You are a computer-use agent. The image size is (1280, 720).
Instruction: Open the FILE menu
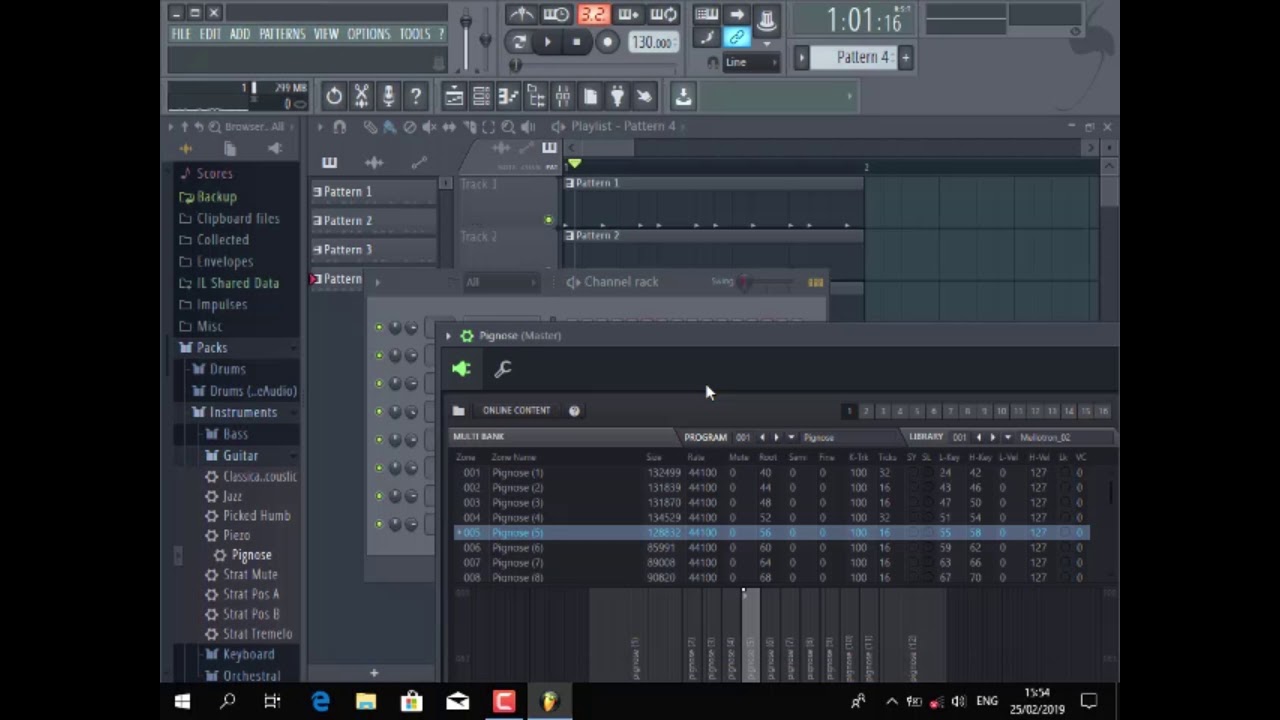point(181,34)
